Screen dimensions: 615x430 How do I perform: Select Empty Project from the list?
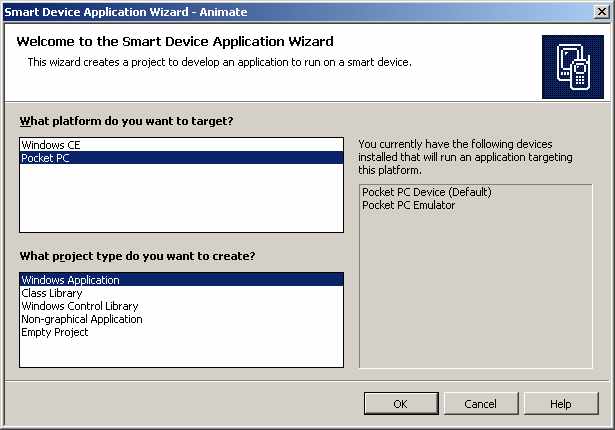coord(55,333)
